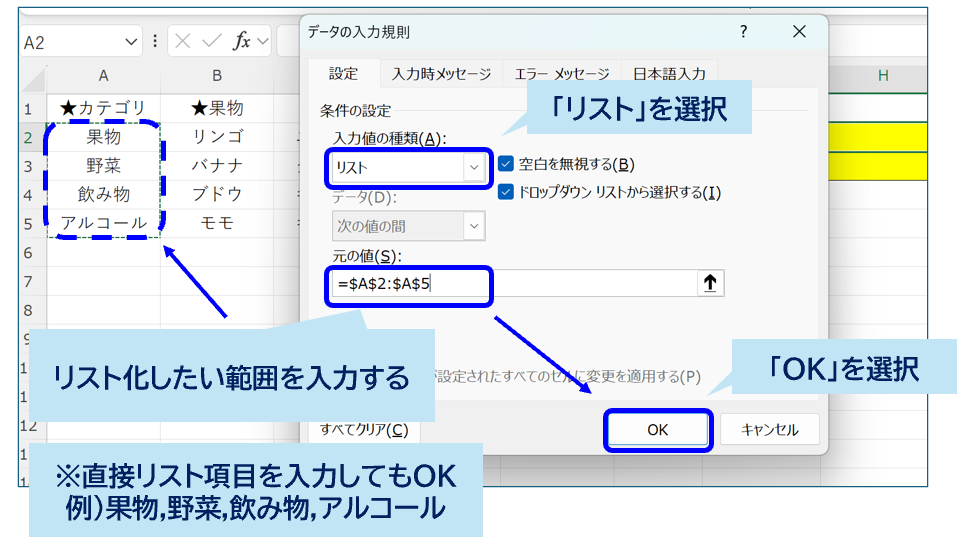970x544 pixels.
Task: Select column B header
Action: 217,76
